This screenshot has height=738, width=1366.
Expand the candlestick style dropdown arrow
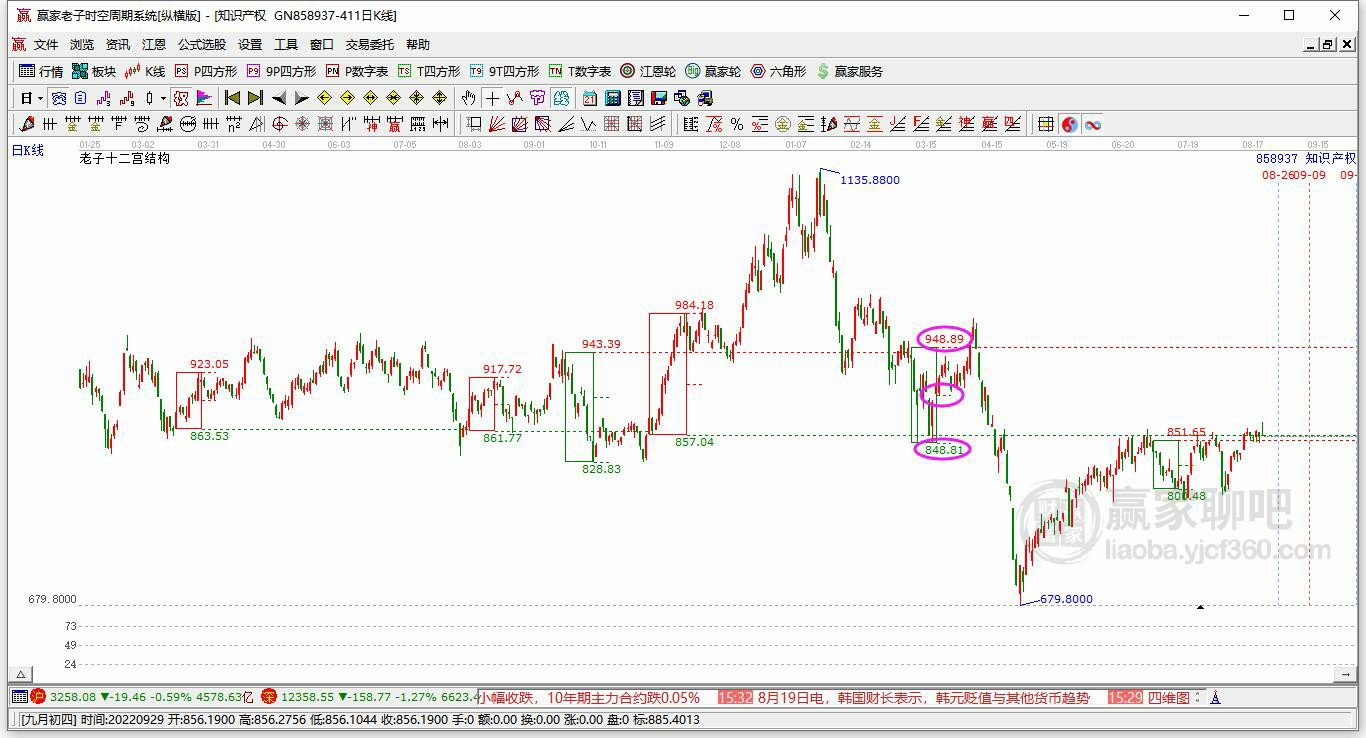163,98
